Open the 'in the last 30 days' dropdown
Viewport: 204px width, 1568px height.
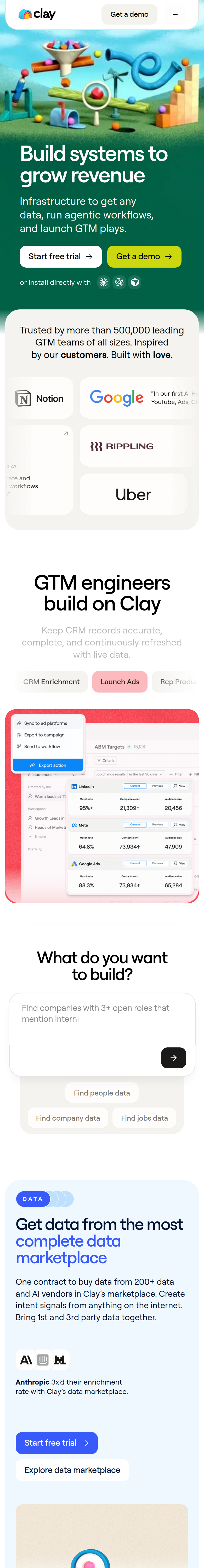pyautogui.click(x=146, y=774)
